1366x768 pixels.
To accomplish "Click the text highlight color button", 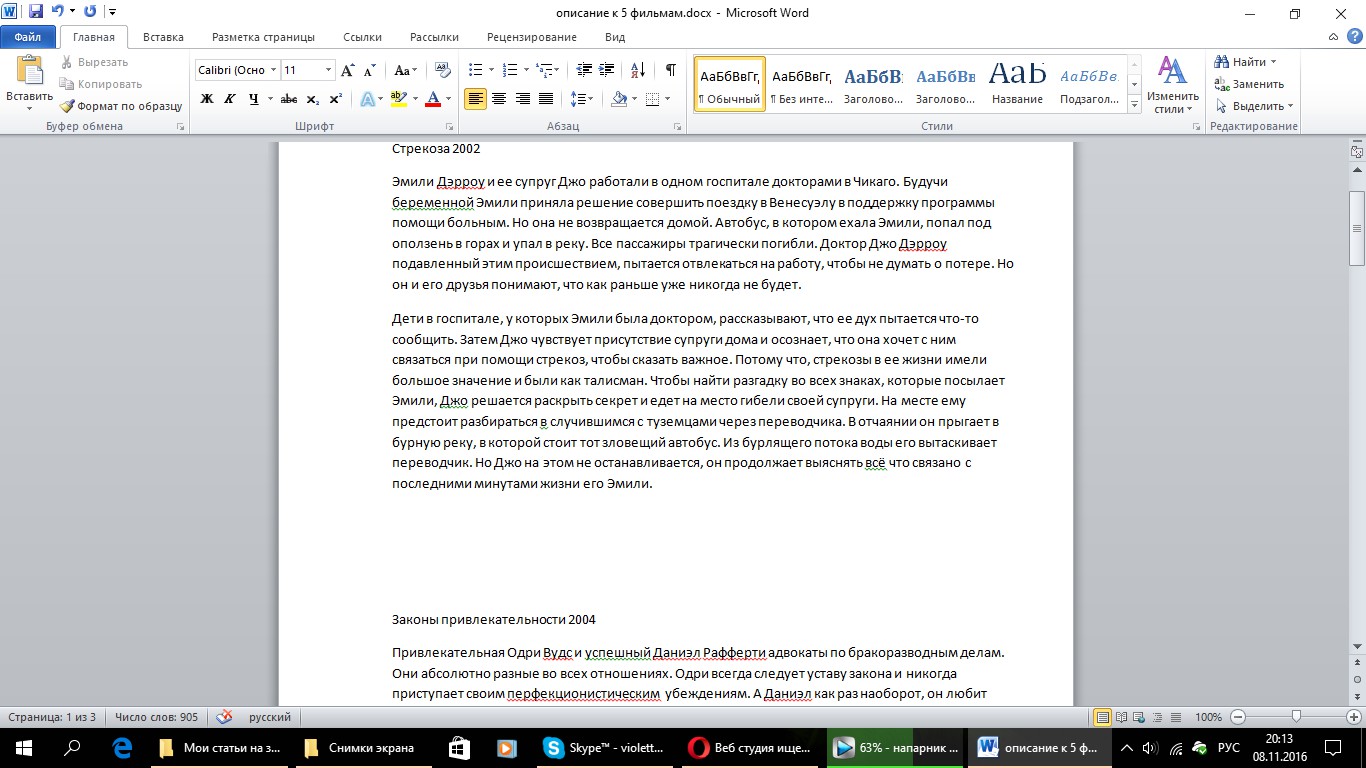I will (x=397, y=99).
